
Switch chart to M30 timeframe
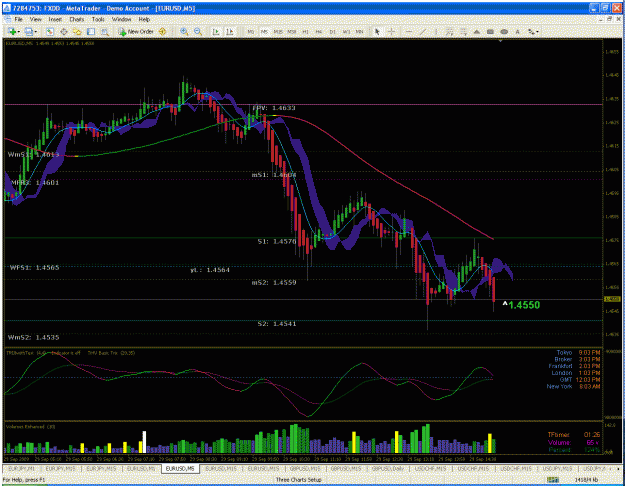(x=292, y=31)
